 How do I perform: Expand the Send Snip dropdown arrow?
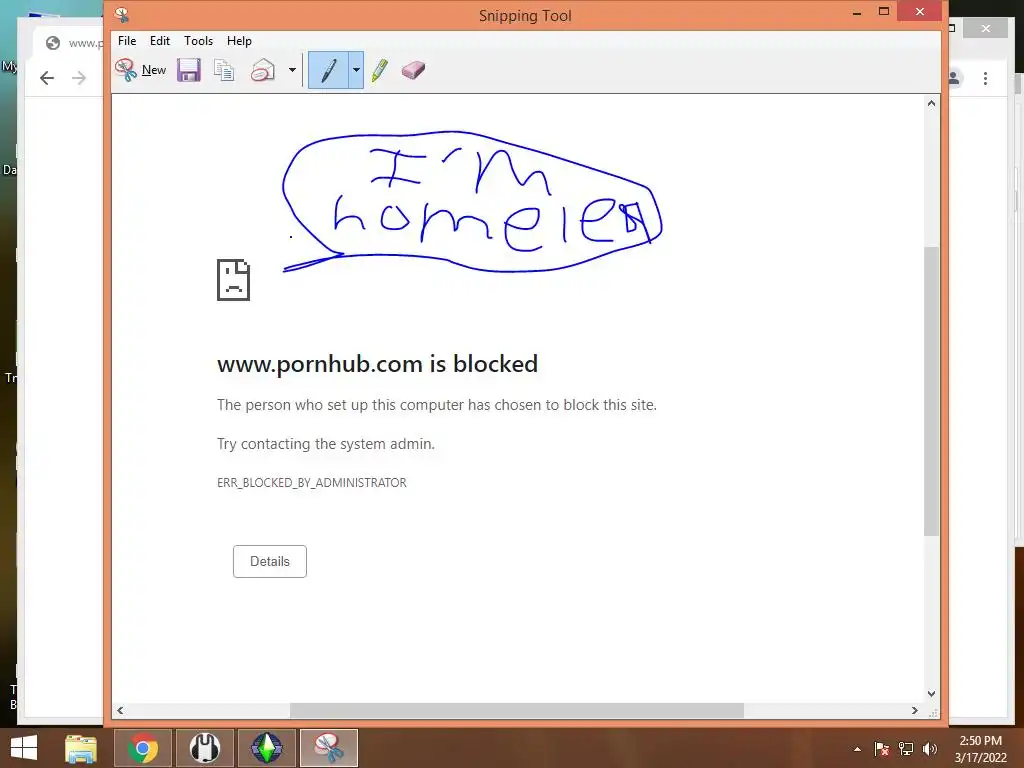click(x=292, y=70)
